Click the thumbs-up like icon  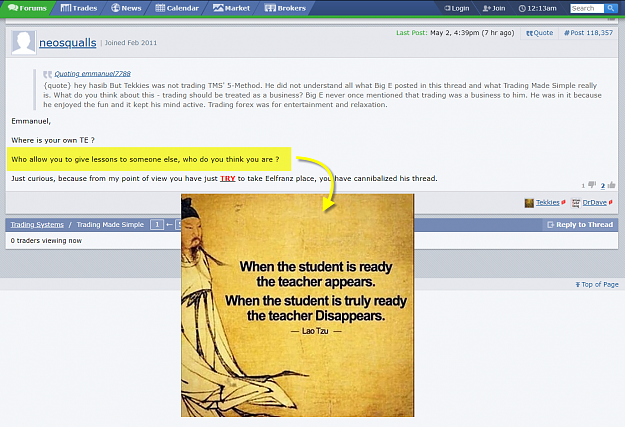tap(611, 185)
